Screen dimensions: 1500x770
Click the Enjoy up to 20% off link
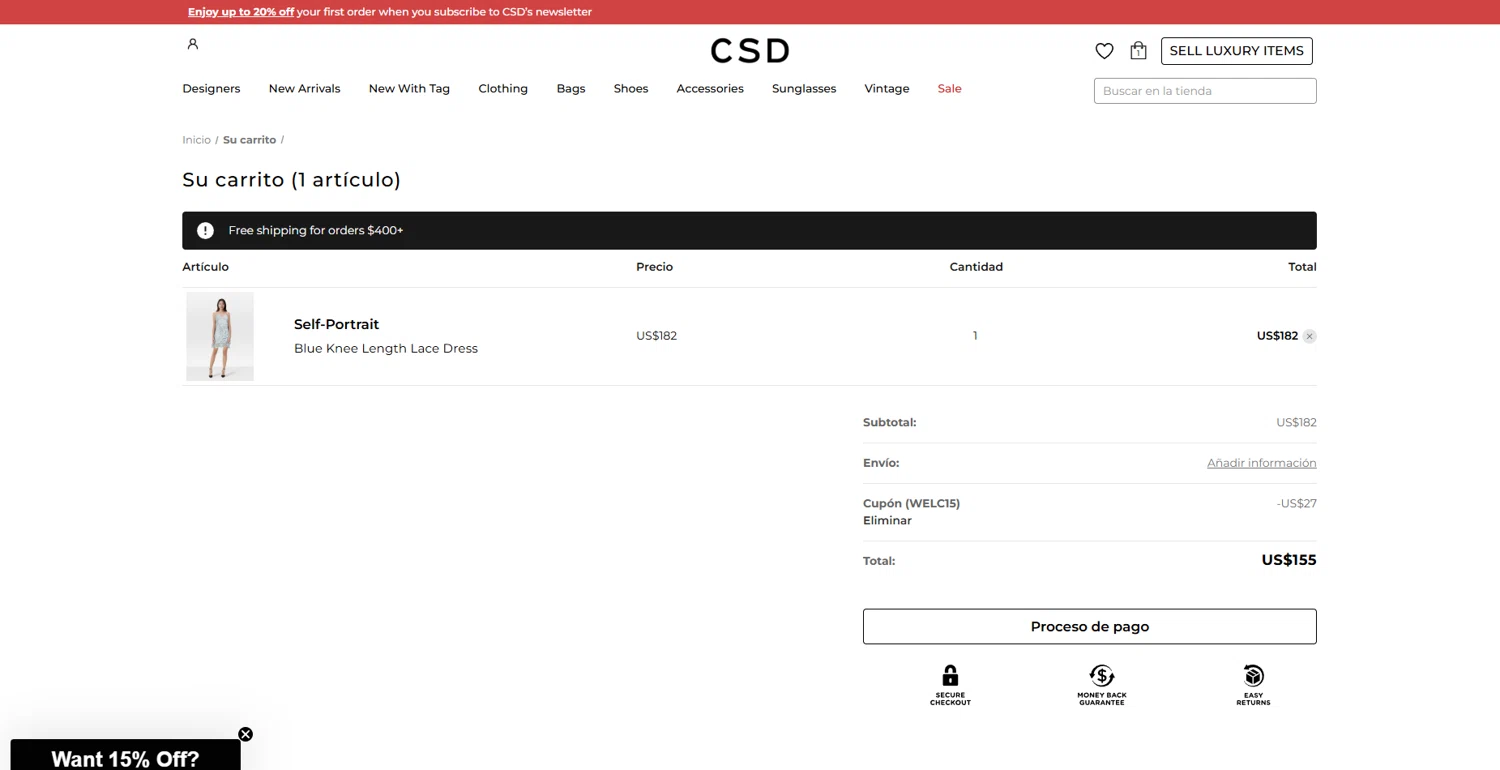[x=241, y=12]
